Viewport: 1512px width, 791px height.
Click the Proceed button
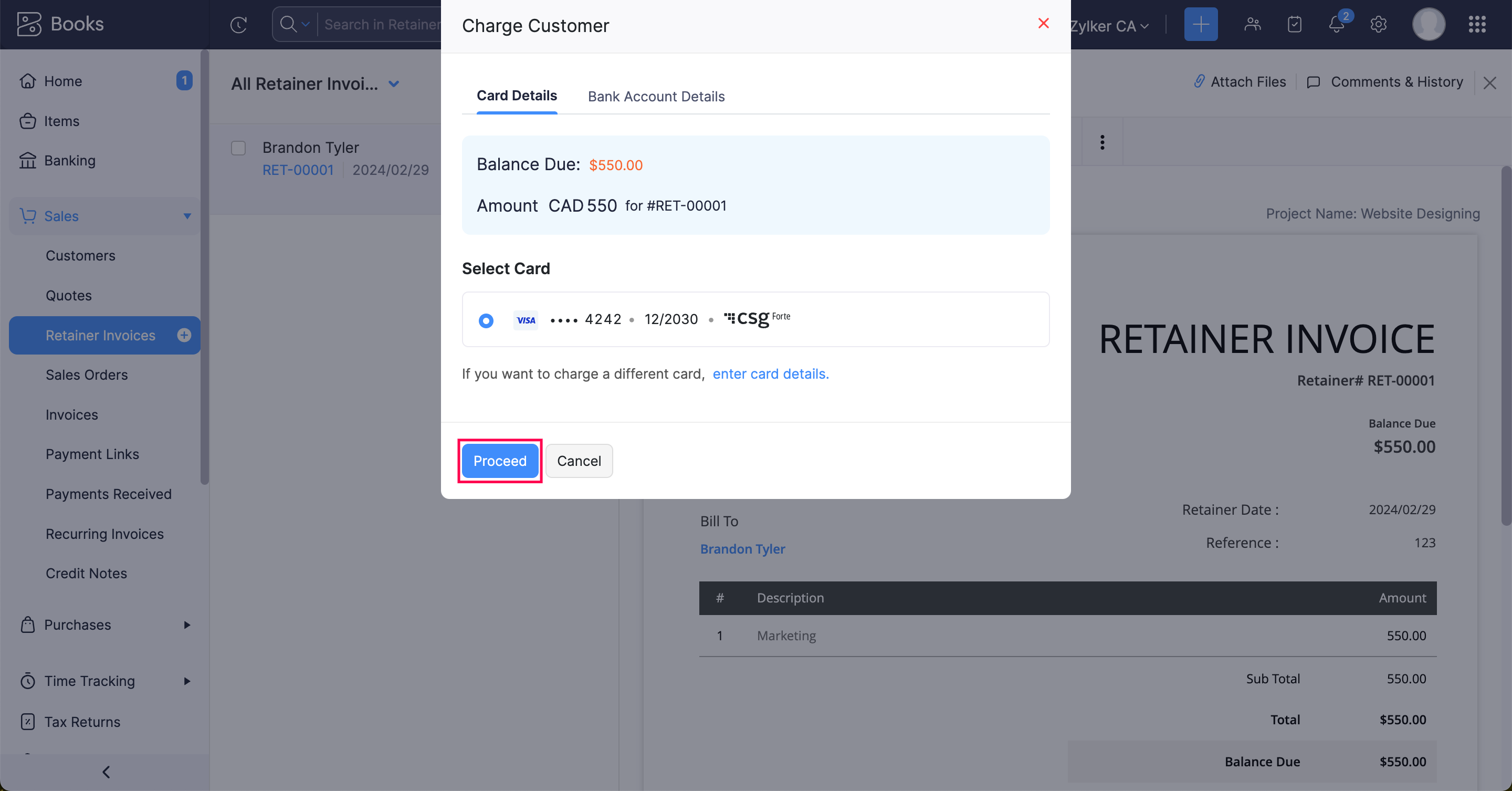(499, 461)
